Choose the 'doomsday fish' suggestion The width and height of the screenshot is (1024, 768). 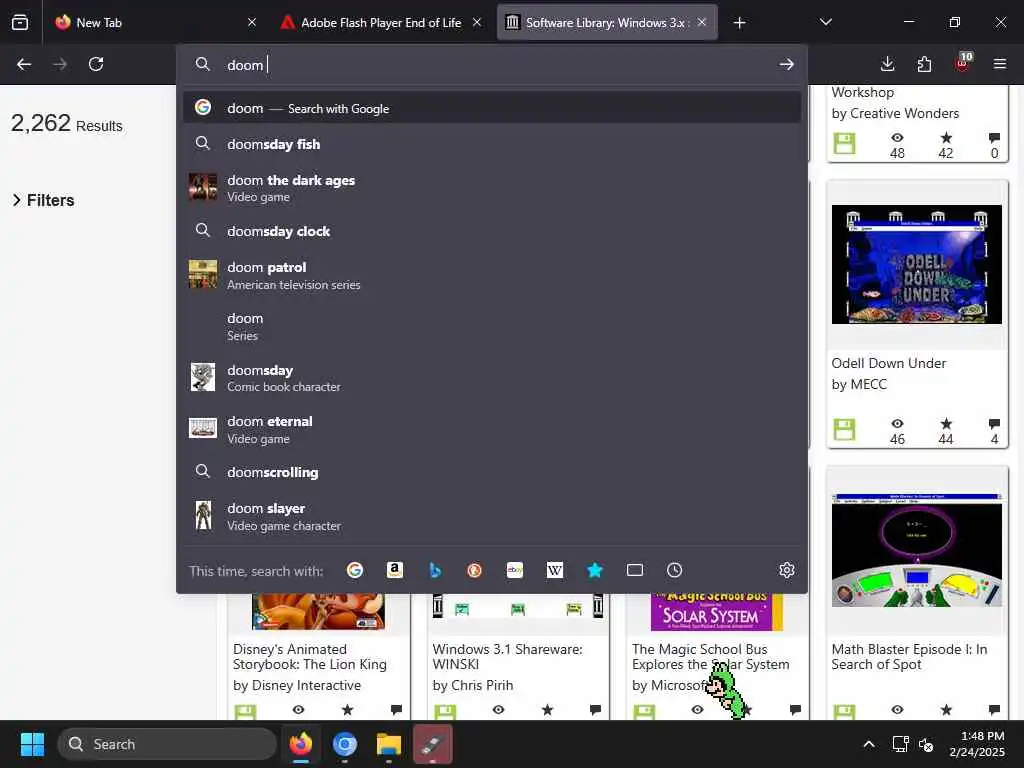click(492, 144)
